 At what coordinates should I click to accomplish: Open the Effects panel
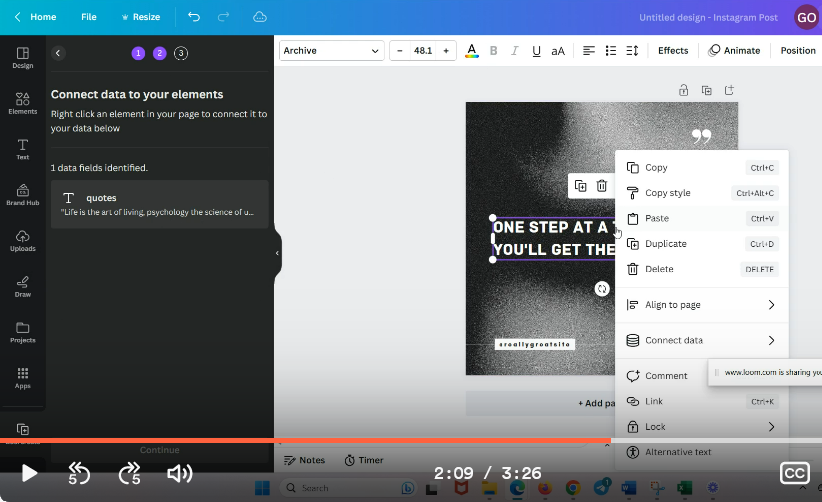tap(673, 50)
